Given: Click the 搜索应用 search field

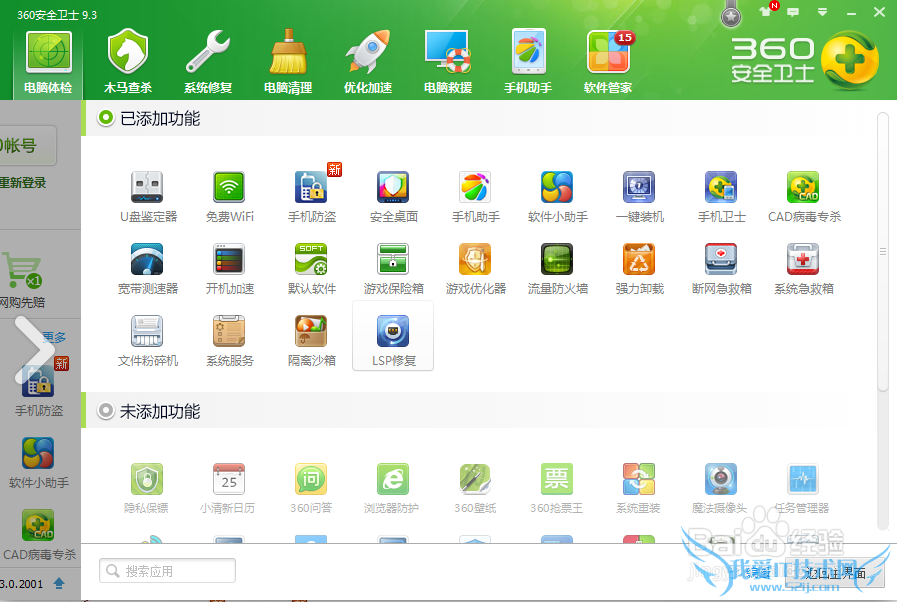Looking at the screenshot, I should [x=167, y=571].
